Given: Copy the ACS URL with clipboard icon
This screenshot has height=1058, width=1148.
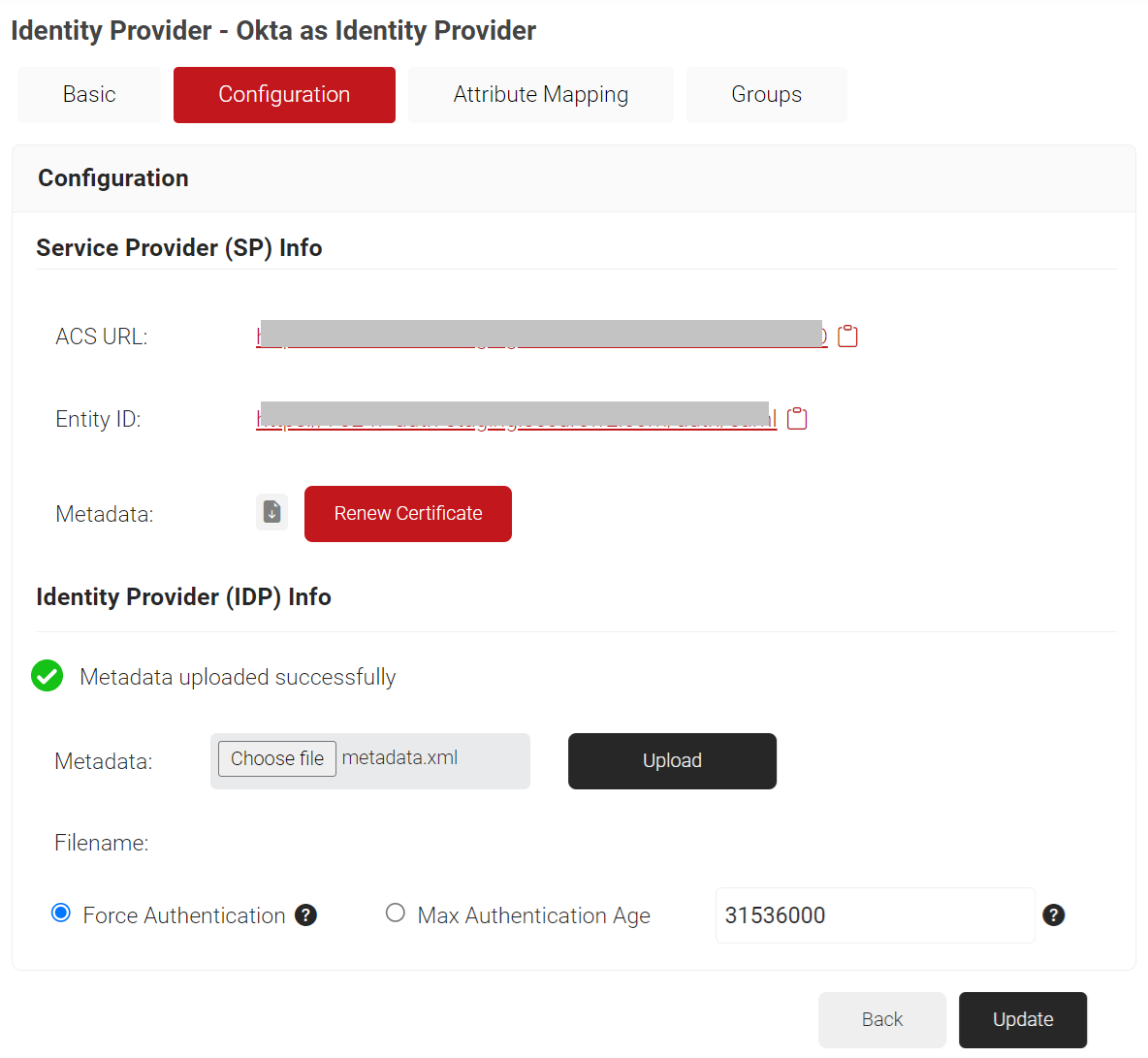Looking at the screenshot, I should (847, 337).
